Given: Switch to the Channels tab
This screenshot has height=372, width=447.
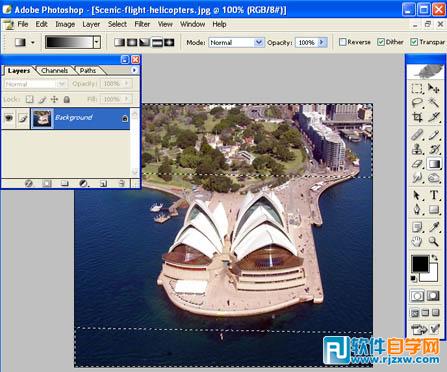Looking at the screenshot, I should pos(54,71).
